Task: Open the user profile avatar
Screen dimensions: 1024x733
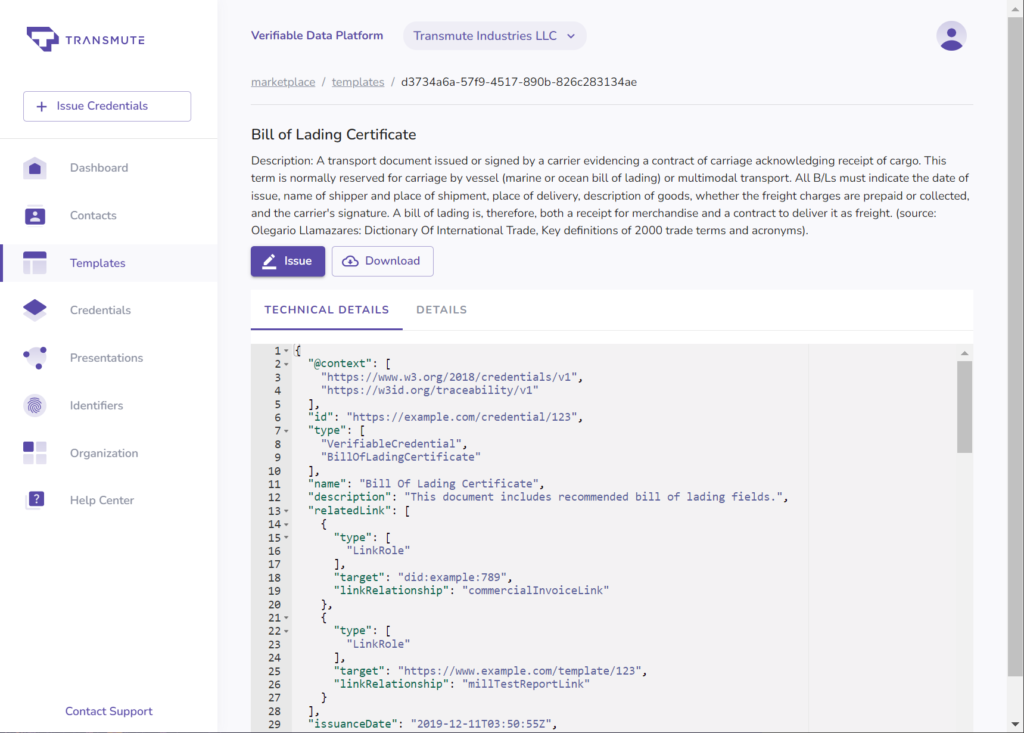Action: 951,36
